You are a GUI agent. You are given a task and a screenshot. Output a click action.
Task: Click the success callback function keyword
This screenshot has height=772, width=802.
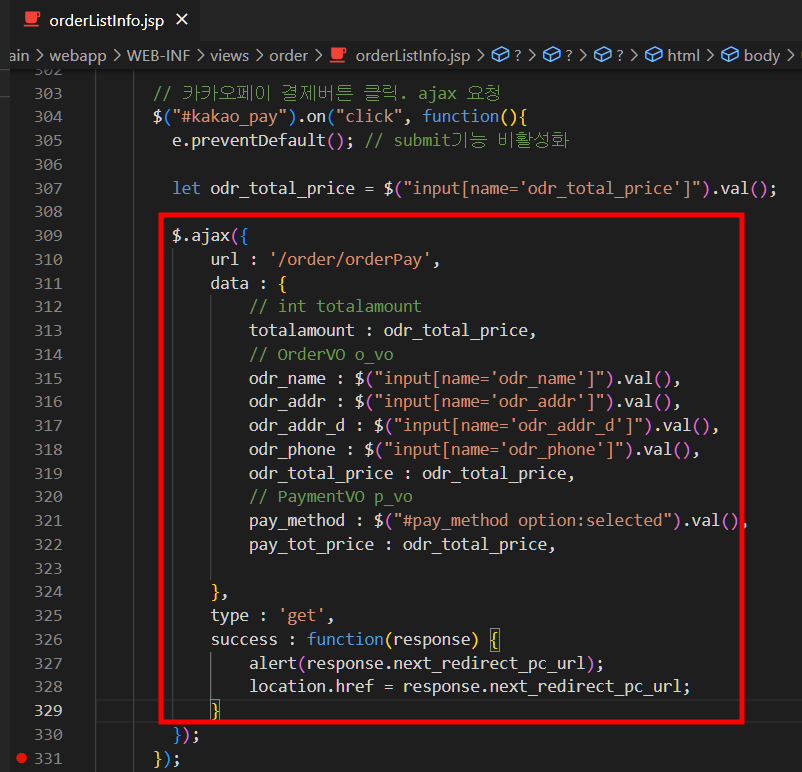(345, 639)
